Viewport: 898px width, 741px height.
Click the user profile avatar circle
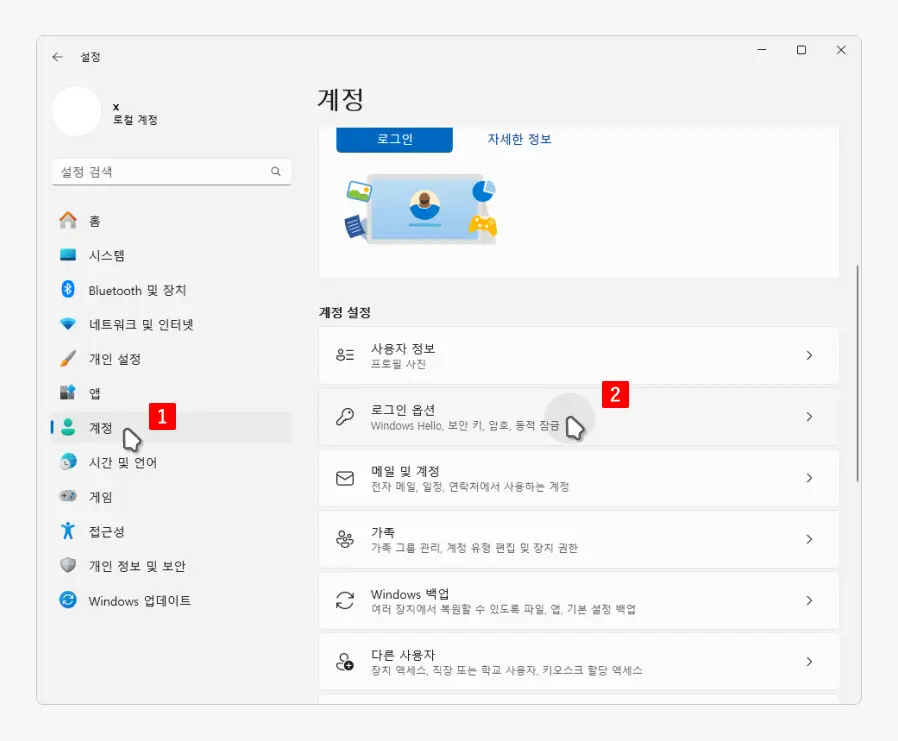[x=77, y=111]
